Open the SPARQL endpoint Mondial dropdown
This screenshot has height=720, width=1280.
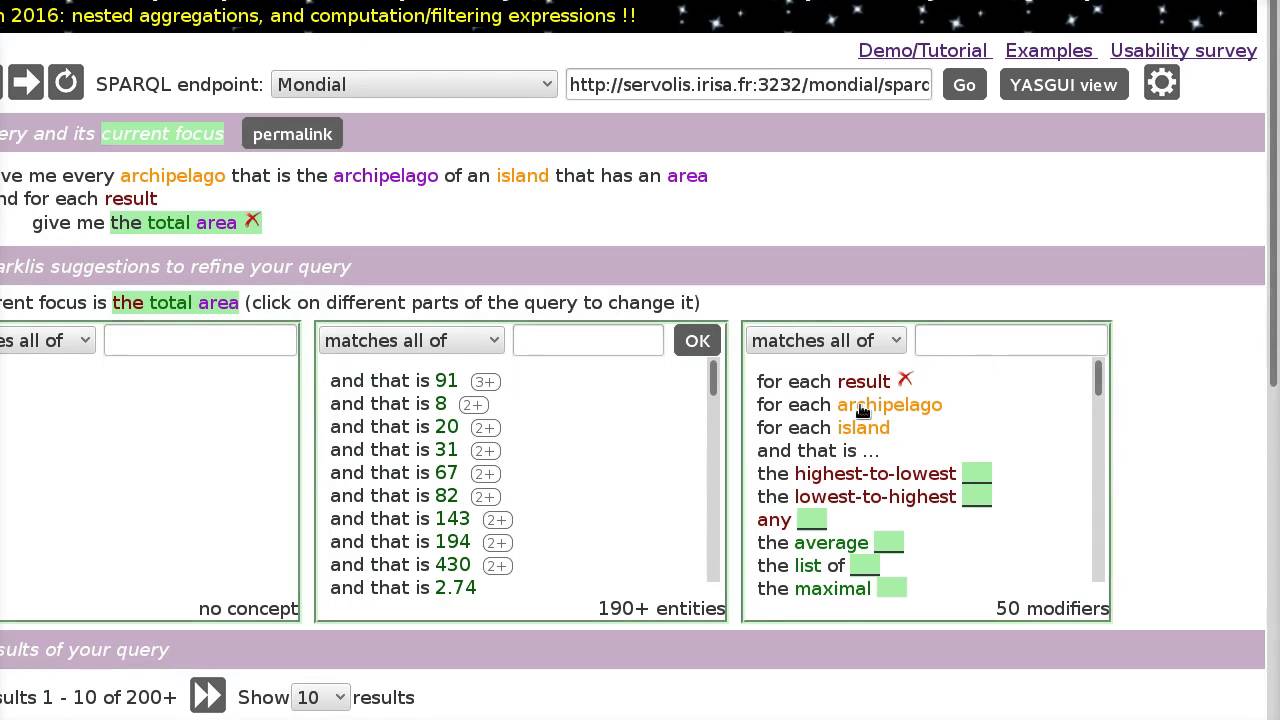coord(414,84)
